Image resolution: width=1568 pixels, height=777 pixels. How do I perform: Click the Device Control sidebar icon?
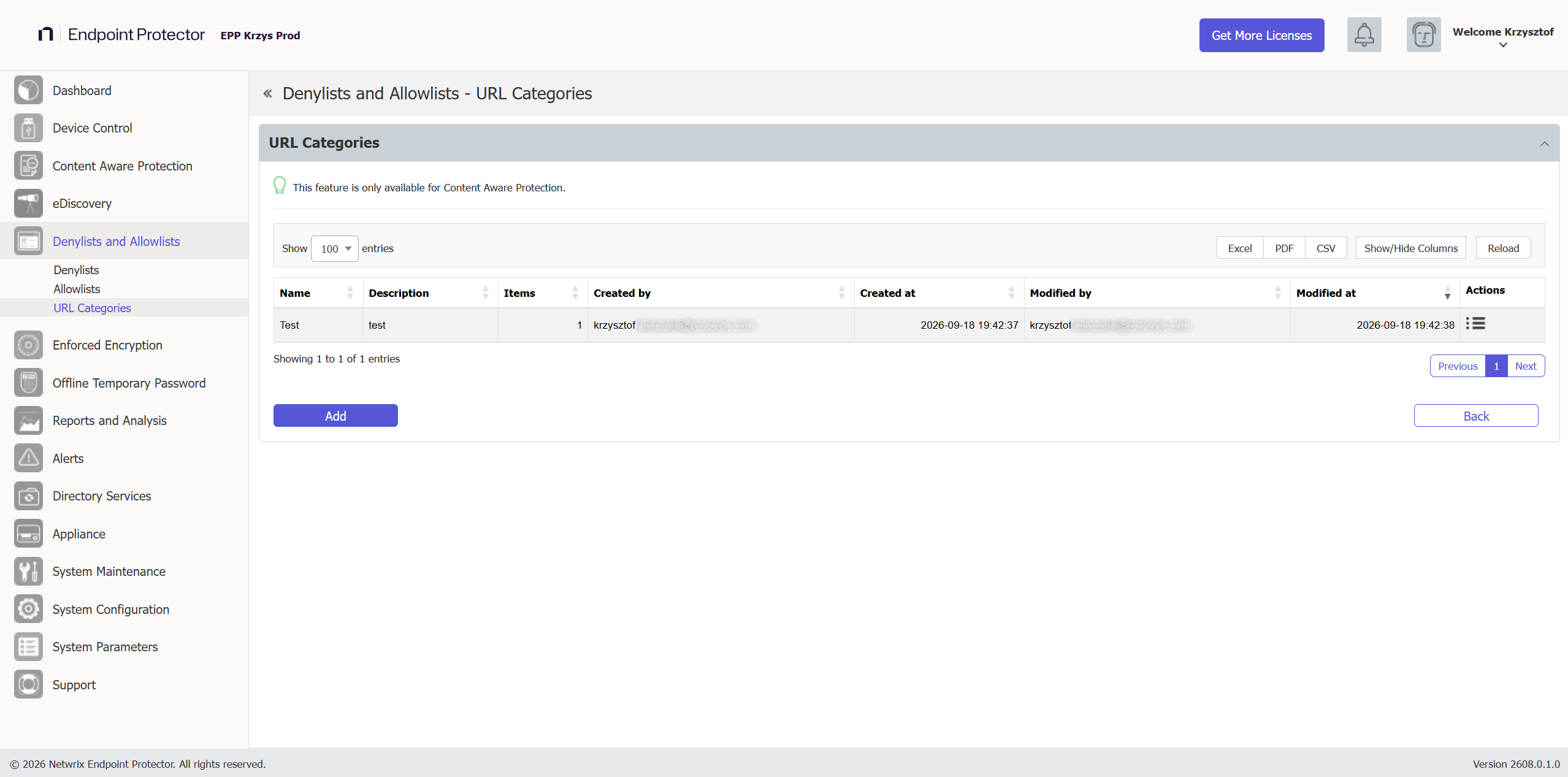tap(28, 128)
